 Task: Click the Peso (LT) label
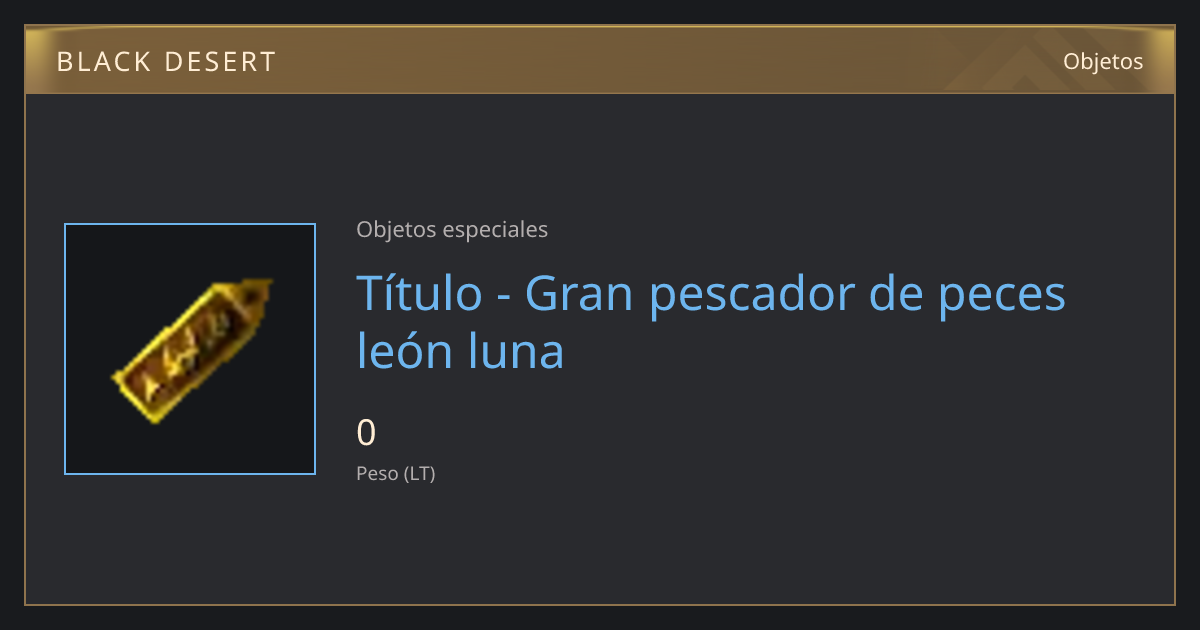396,473
